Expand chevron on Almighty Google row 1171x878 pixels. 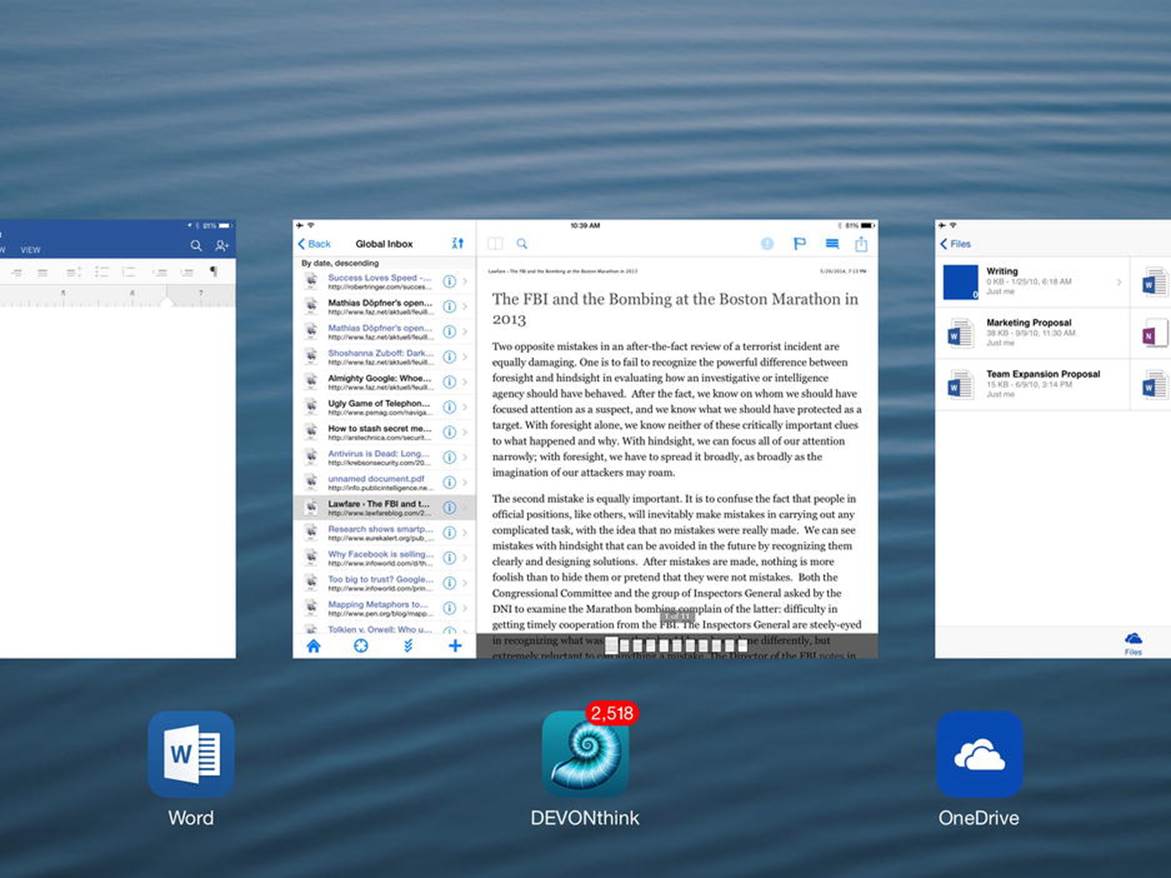pyautogui.click(x=465, y=382)
